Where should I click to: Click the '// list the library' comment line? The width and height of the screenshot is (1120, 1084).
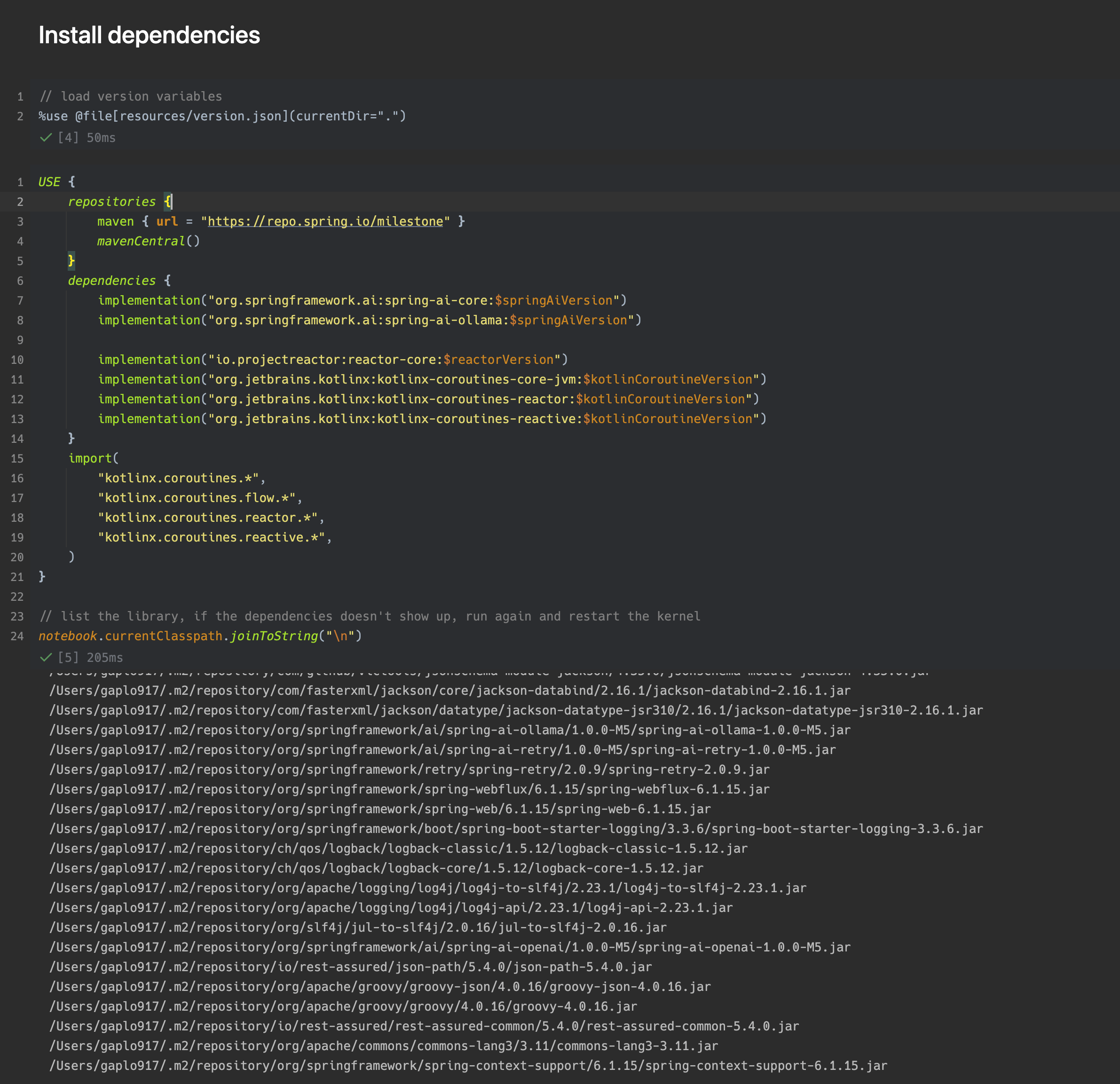click(x=370, y=617)
